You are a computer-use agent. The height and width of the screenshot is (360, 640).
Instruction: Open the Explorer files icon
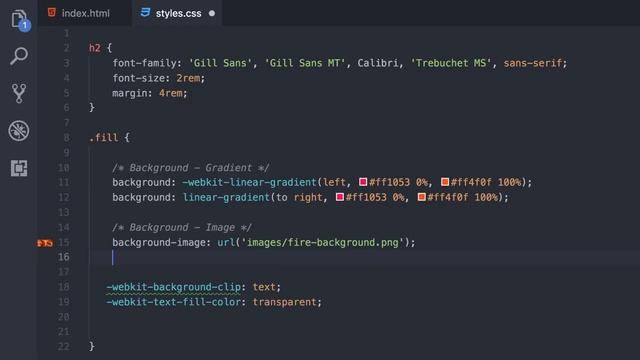pos(19,19)
